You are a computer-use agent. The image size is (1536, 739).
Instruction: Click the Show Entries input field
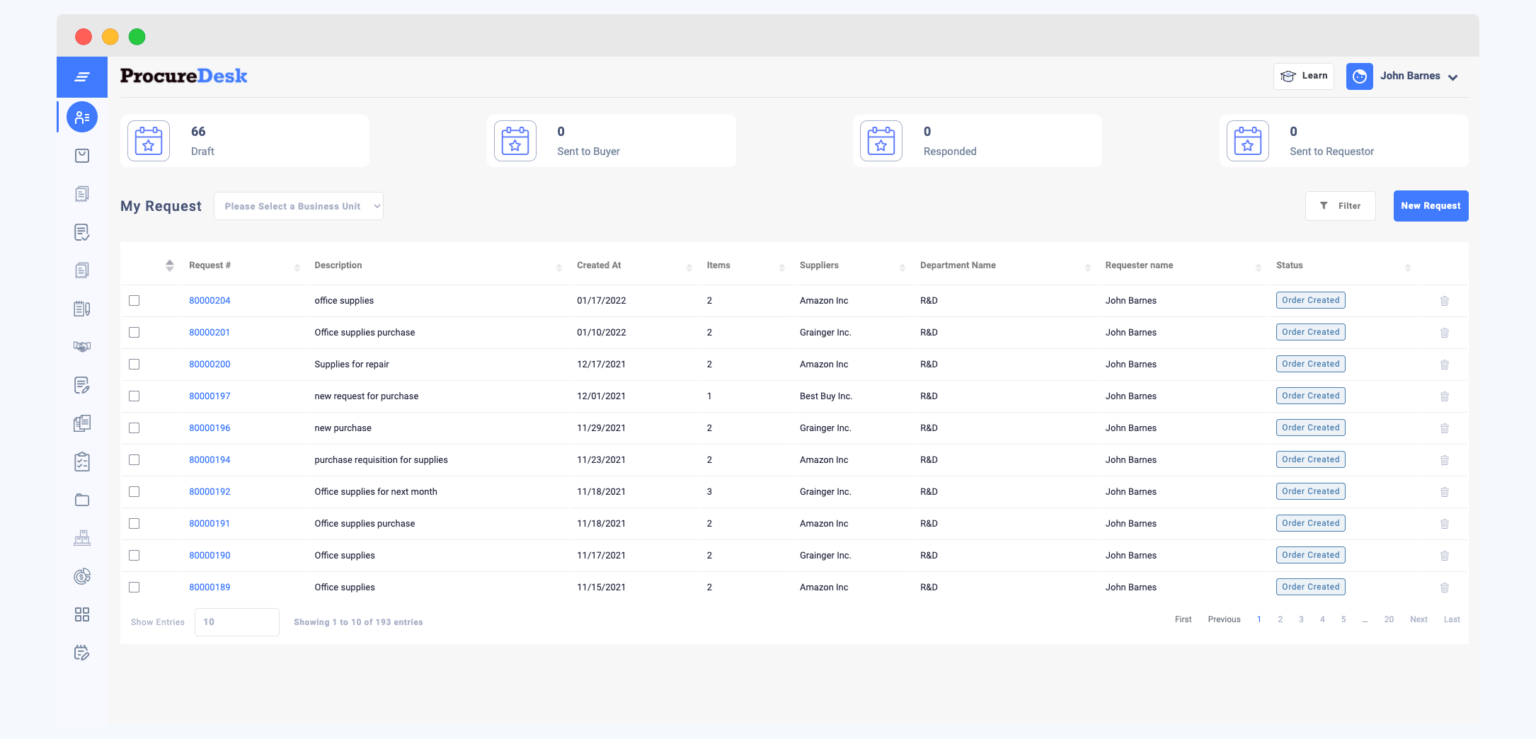pos(236,622)
